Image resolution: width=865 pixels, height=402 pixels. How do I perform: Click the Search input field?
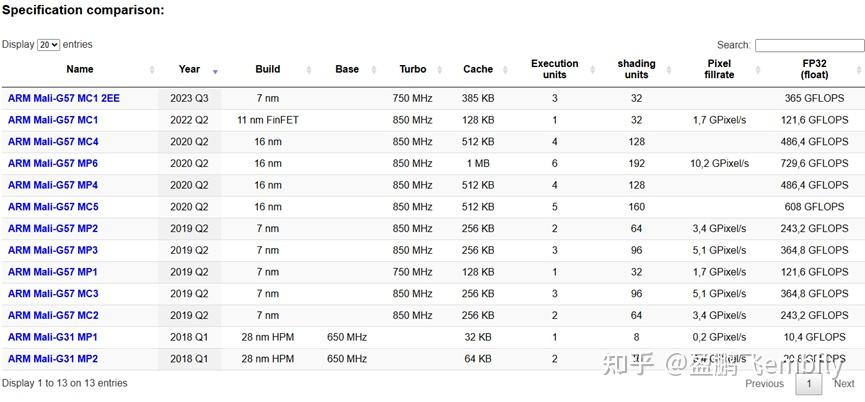(809, 45)
